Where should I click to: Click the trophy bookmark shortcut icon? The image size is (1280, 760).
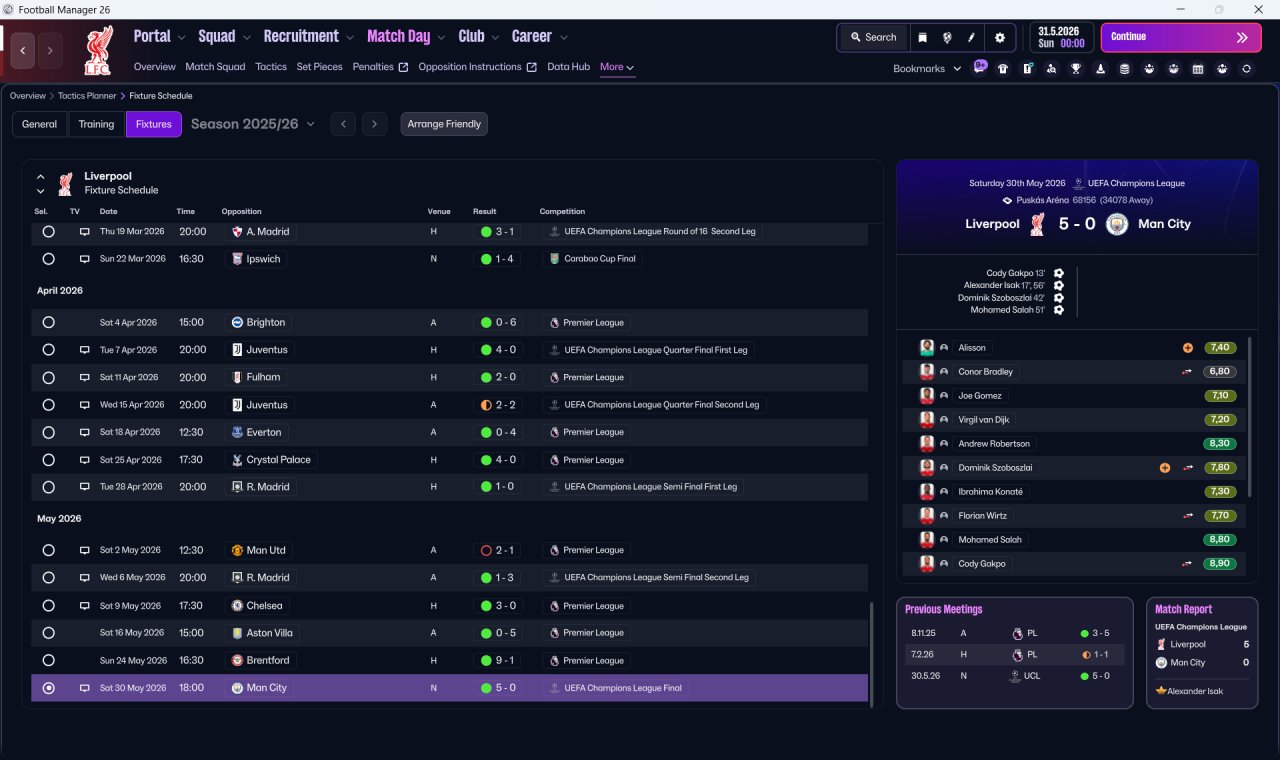coord(1076,69)
